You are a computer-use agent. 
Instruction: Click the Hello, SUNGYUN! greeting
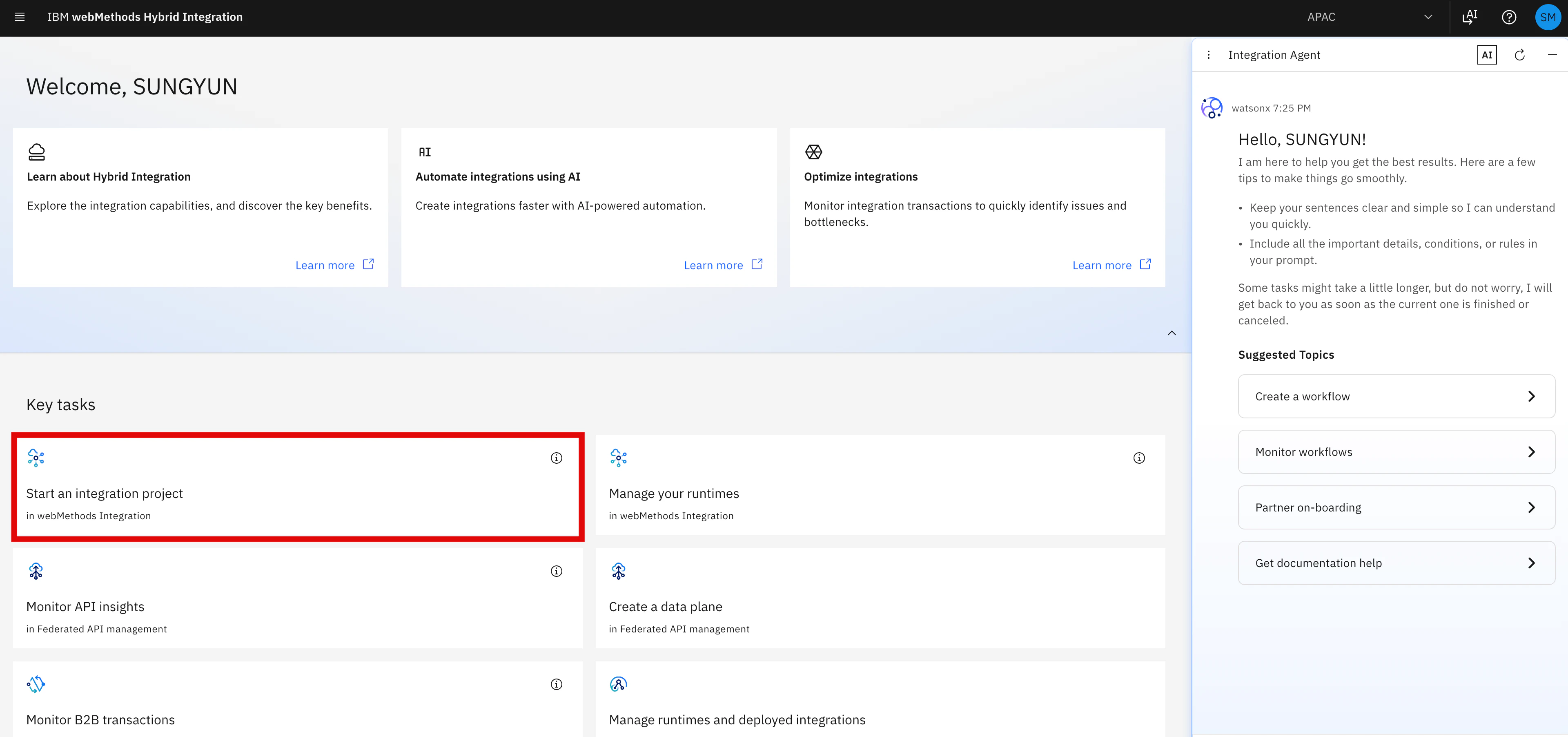point(1302,139)
